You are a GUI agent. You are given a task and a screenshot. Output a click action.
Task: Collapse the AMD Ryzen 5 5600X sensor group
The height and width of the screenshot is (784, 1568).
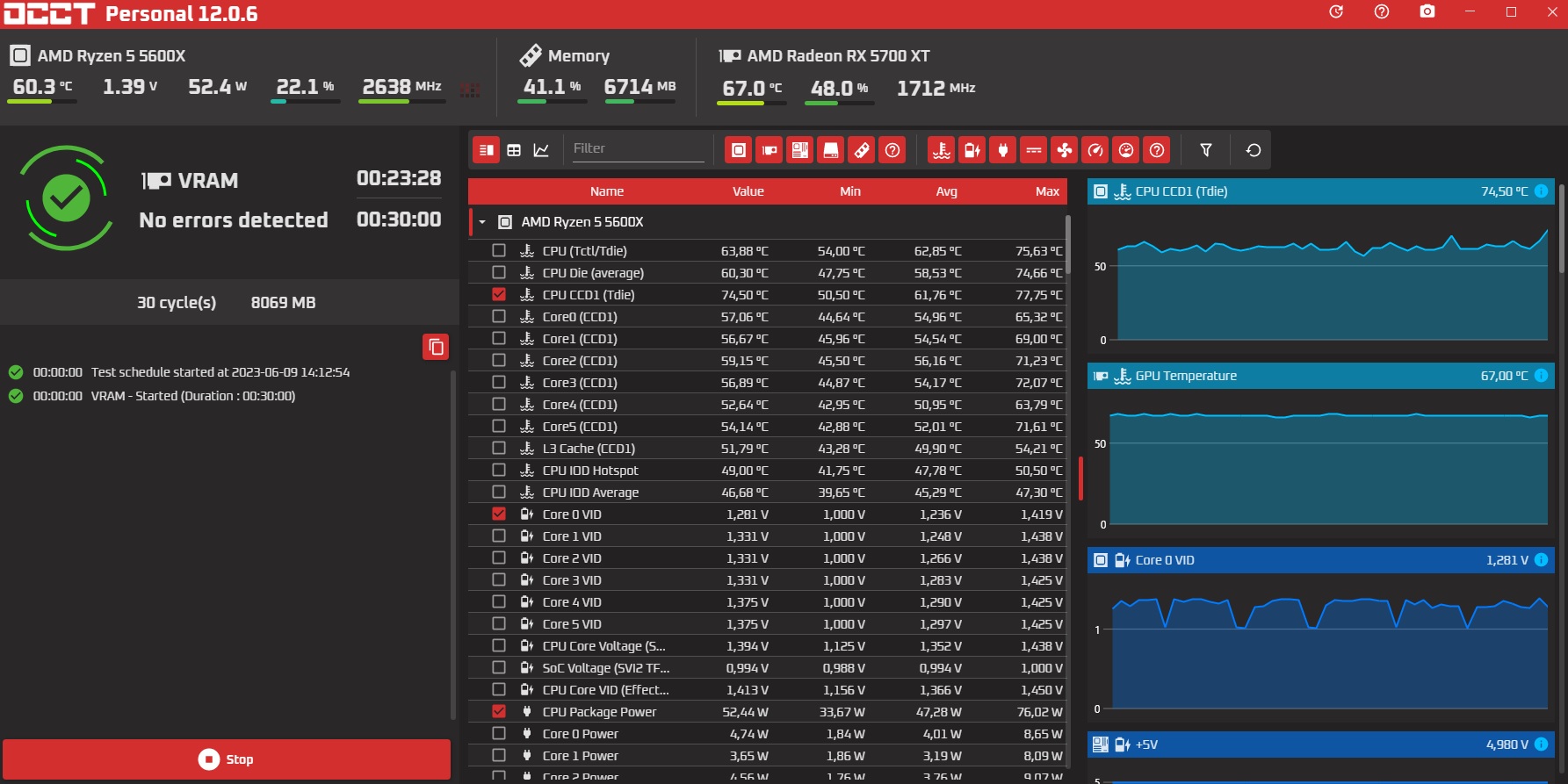click(x=482, y=222)
